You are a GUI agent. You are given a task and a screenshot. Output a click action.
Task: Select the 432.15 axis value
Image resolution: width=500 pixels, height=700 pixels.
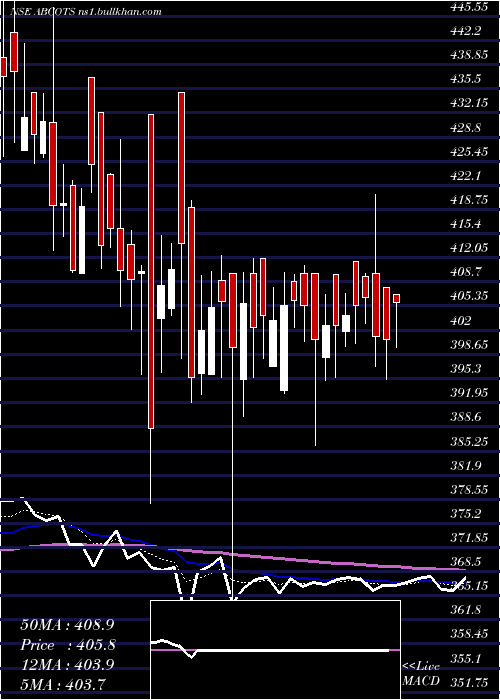467,103
